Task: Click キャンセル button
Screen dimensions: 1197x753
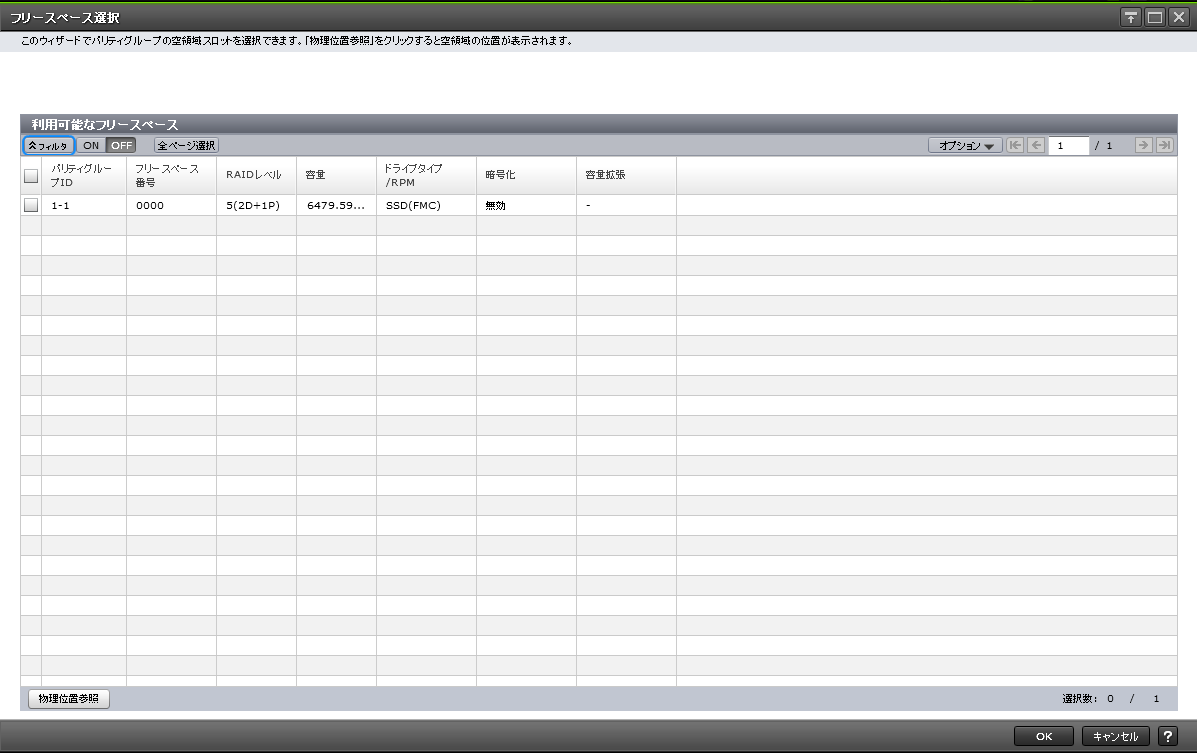Action: click(1115, 736)
